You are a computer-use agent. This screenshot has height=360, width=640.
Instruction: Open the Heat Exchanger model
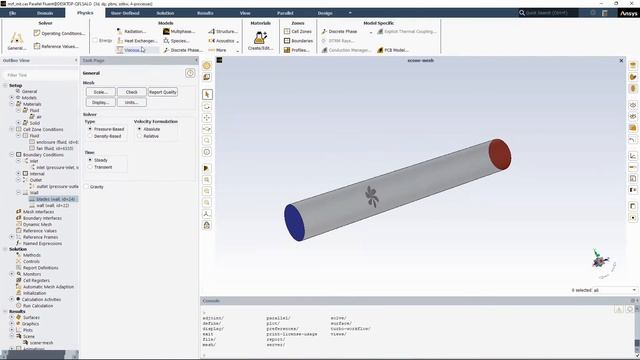tap(137, 40)
